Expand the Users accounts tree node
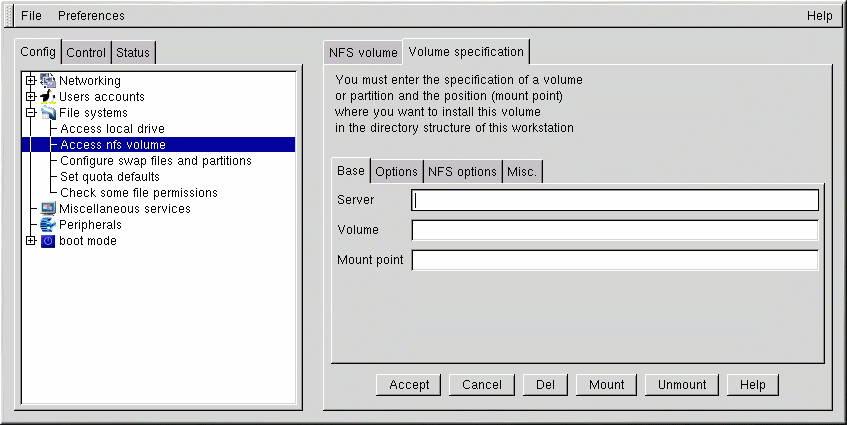Viewport: 847px width, 425px height. [31, 97]
